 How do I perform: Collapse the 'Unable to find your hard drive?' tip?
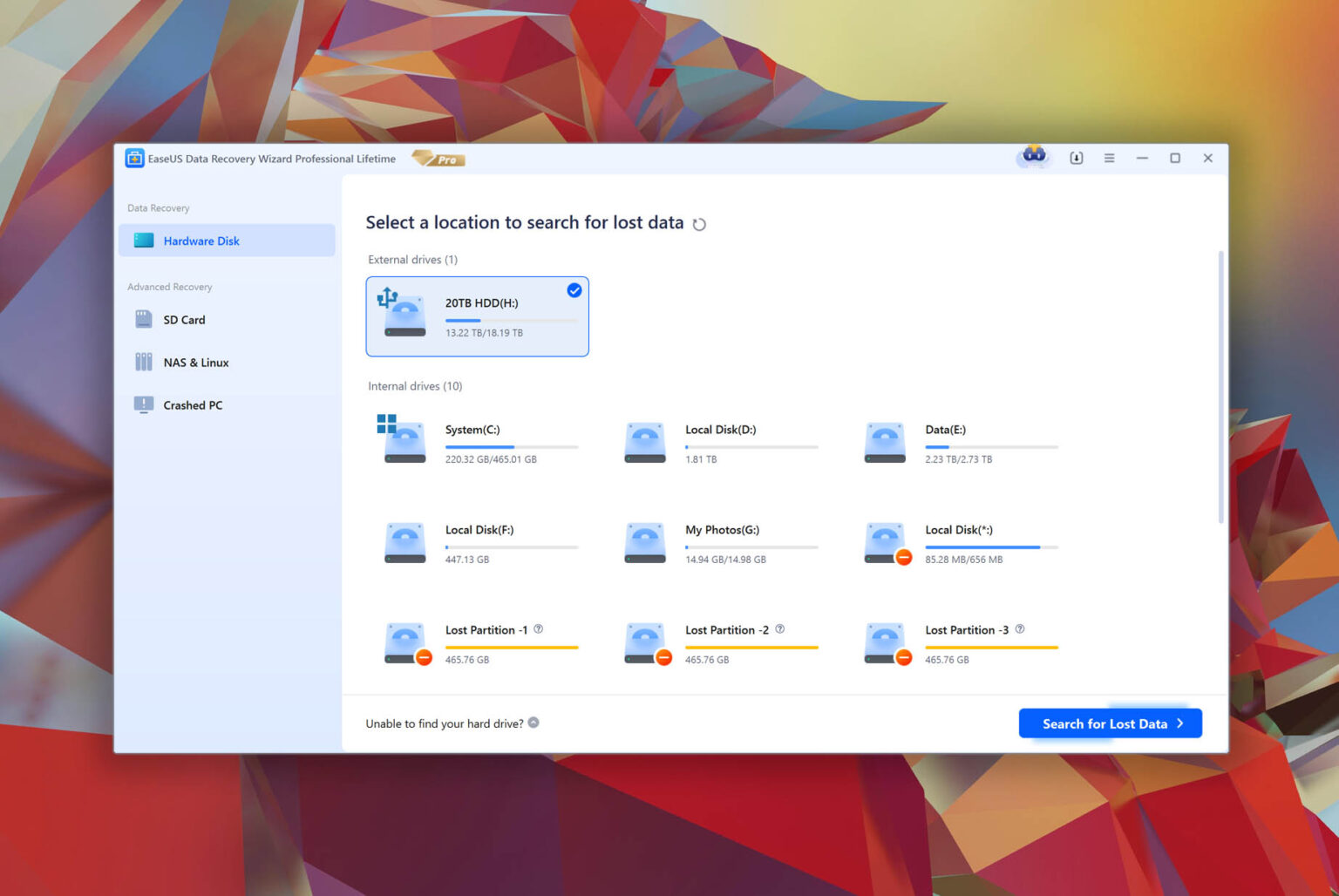tap(534, 723)
